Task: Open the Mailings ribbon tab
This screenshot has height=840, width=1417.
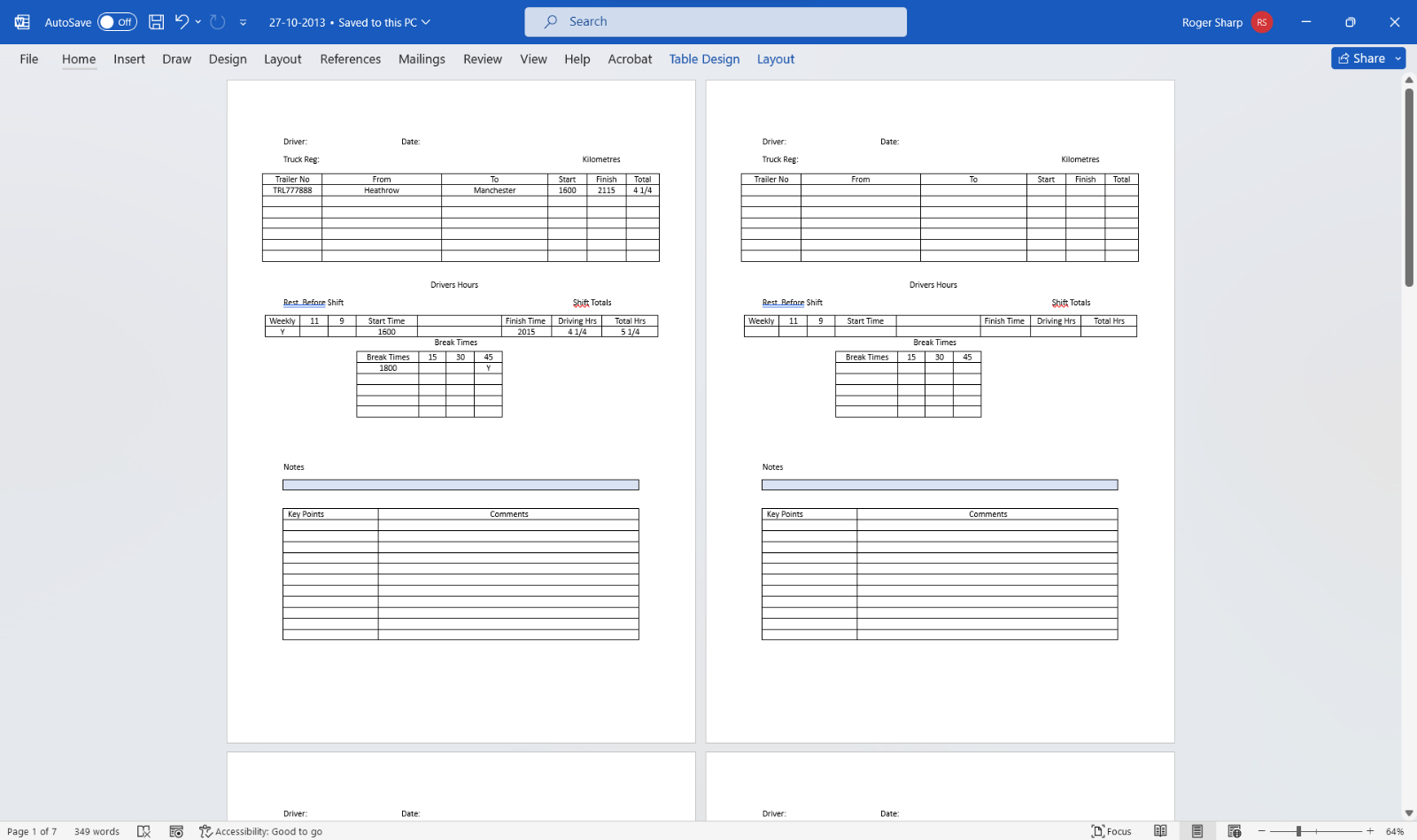Action: pos(421,58)
